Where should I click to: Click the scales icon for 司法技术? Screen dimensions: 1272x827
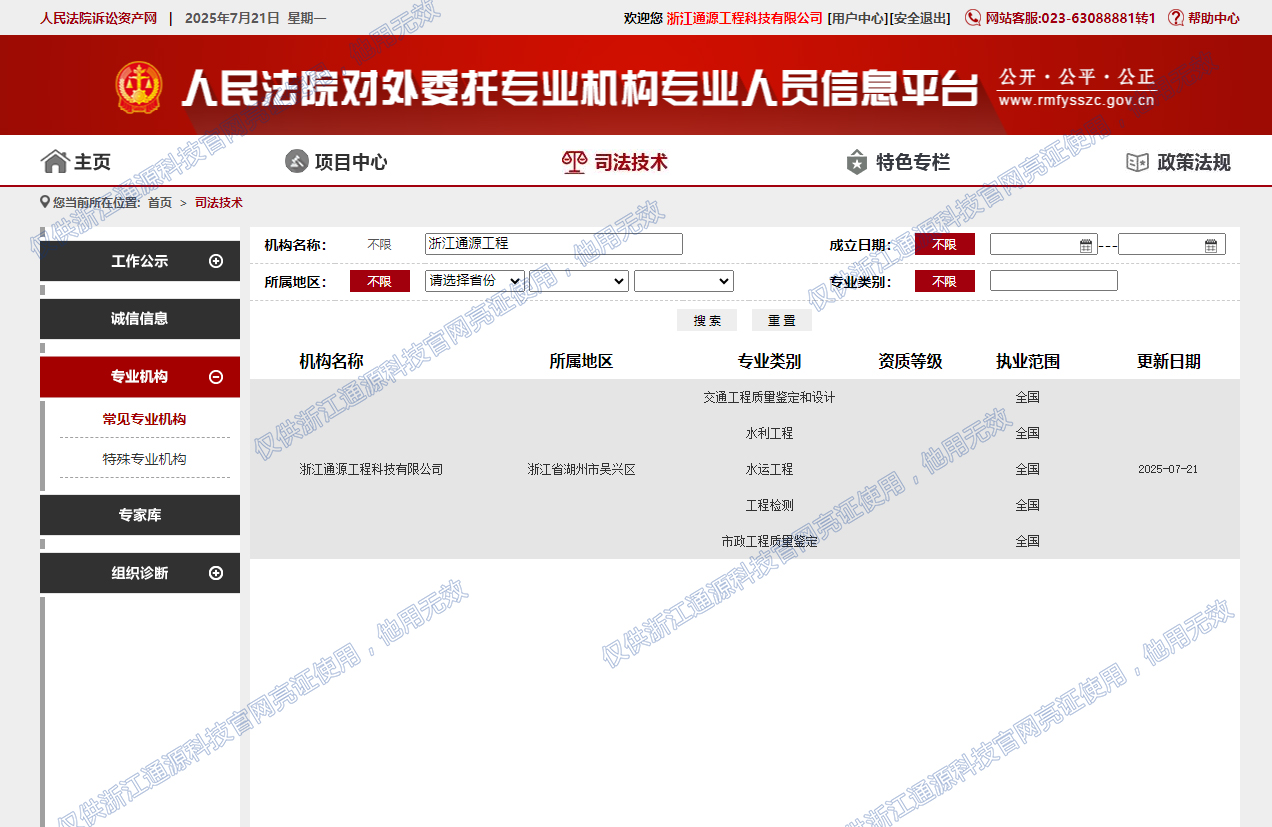[x=574, y=162]
